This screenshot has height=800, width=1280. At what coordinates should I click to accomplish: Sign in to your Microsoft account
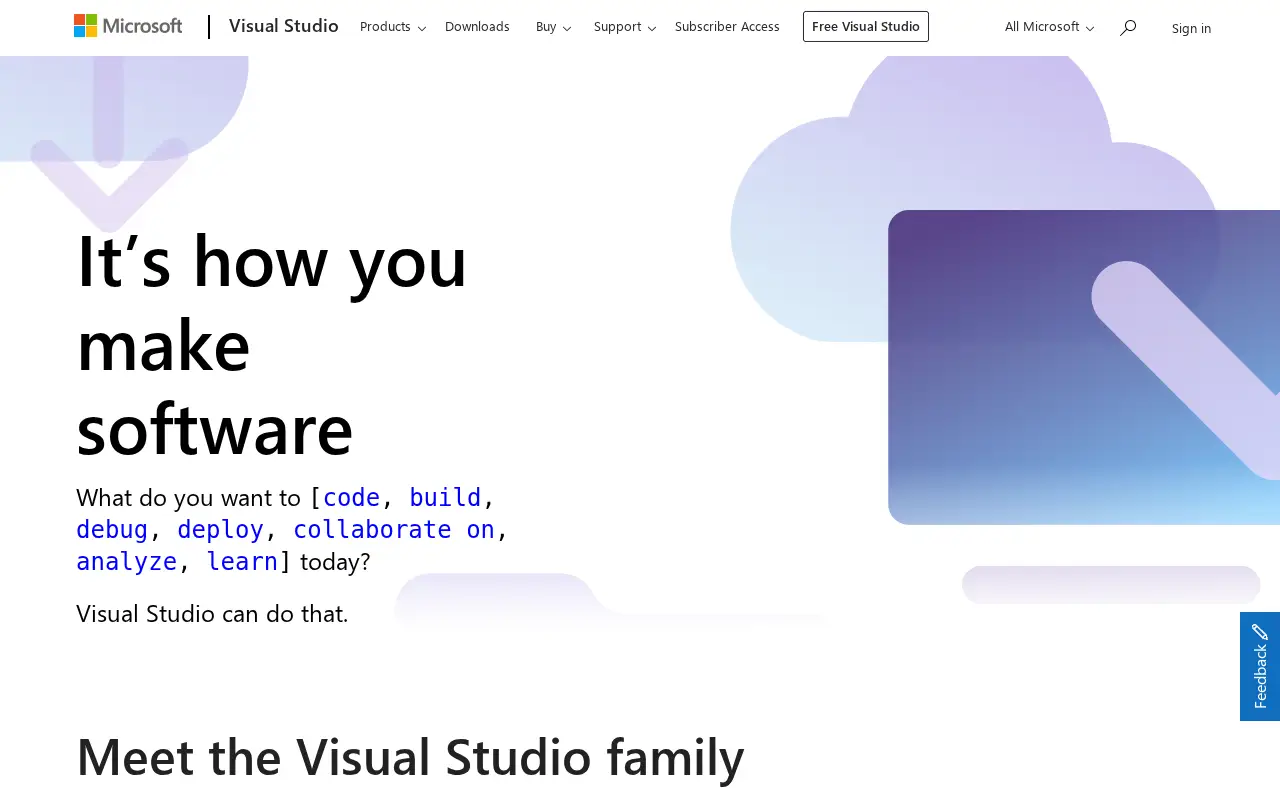click(1191, 28)
